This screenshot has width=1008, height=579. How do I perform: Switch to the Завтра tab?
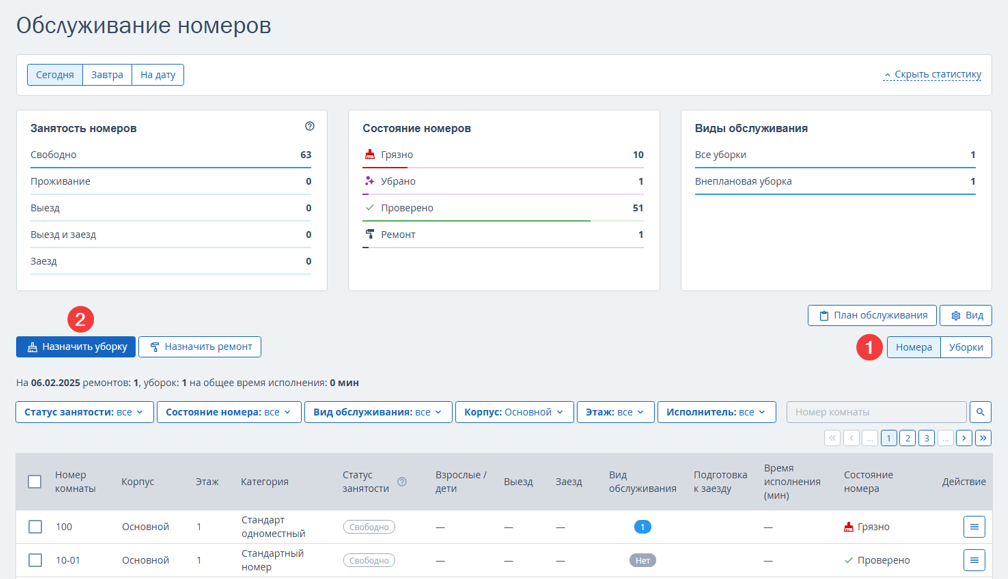(x=107, y=75)
